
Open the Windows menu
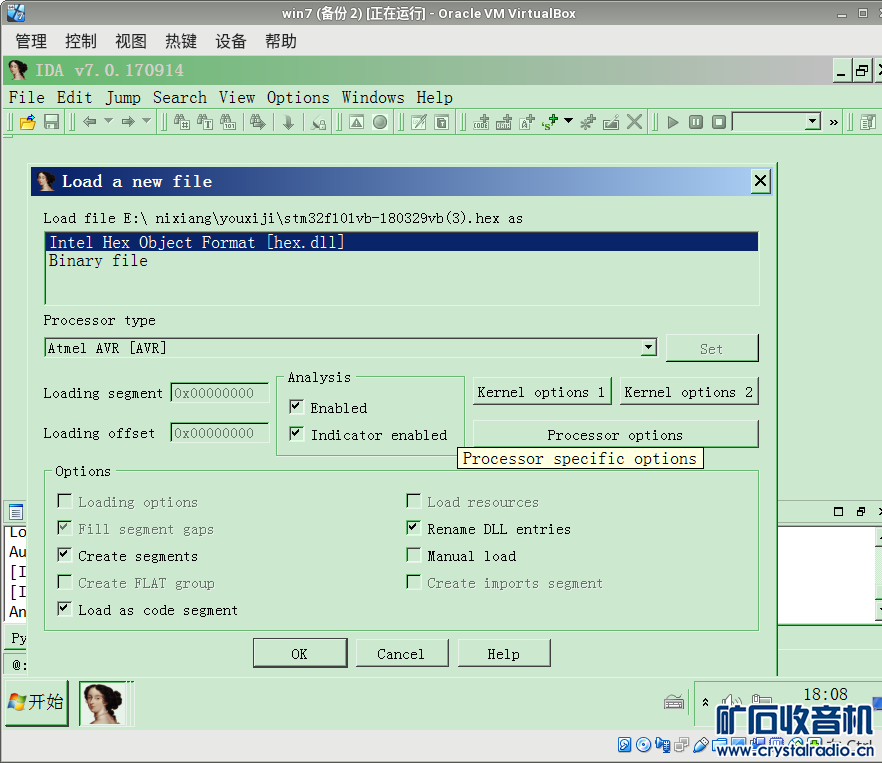373,97
